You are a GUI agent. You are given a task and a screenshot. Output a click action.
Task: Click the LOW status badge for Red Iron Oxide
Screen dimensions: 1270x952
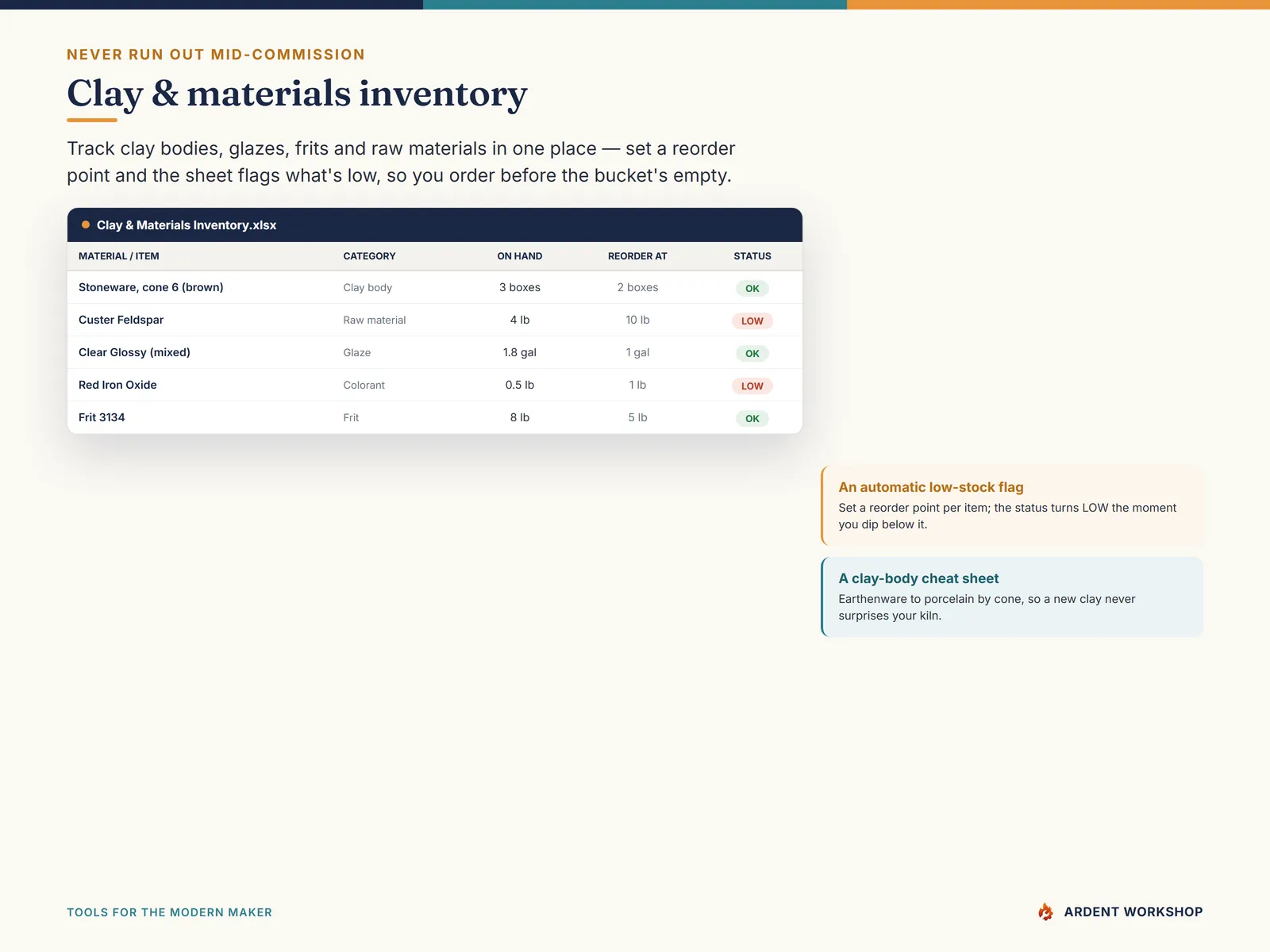pyautogui.click(x=752, y=386)
